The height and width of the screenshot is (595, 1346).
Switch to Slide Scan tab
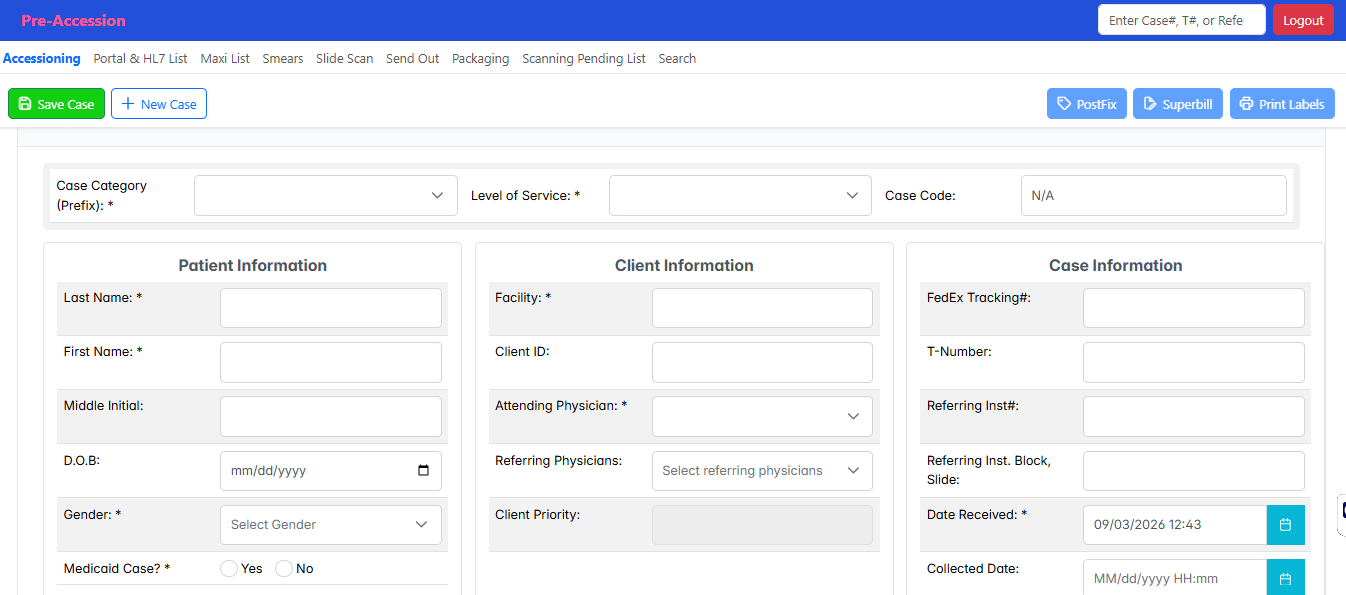345,58
